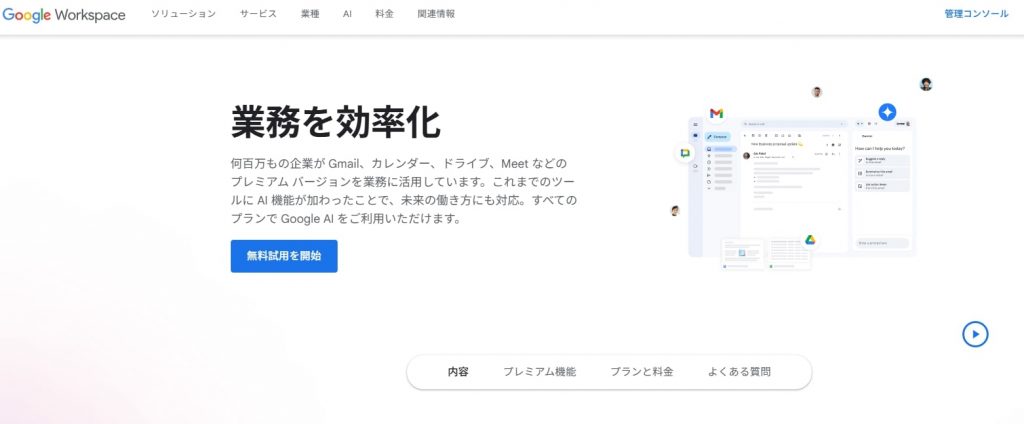Image resolution: width=1024 pixels, height=424 pixels.
Task: Click the Google Drive triangle icon
Action: click(810, 241)
